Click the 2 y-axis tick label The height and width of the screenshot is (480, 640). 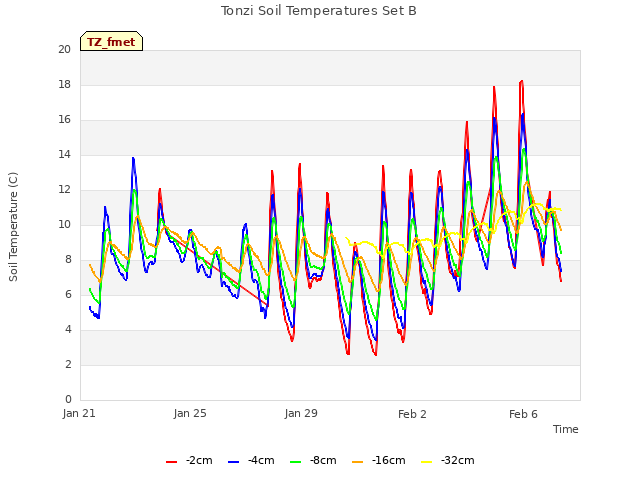[x=68, y=364]
